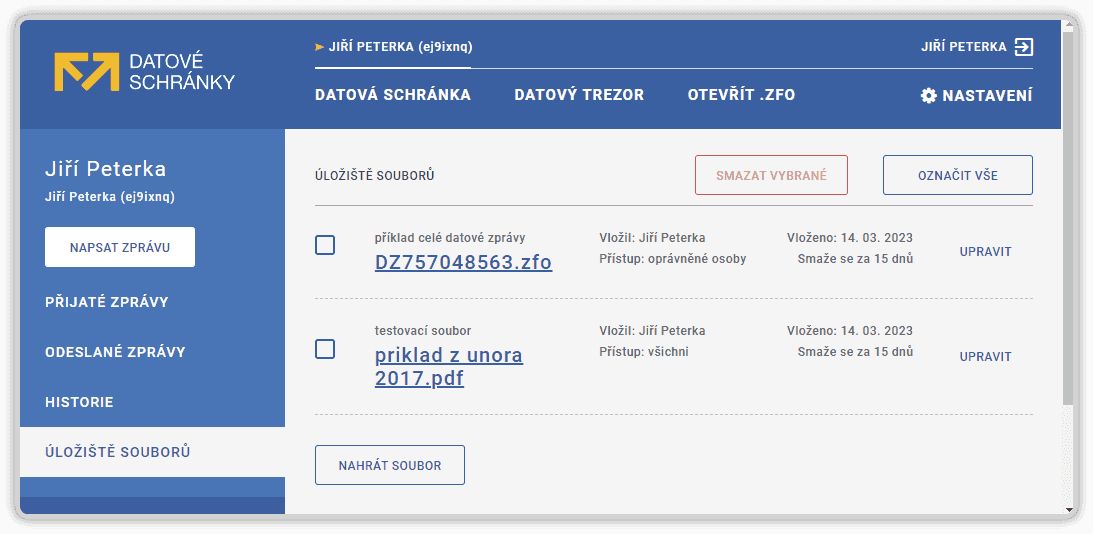Open the Otevřít .ZFO menu item
Image resolution: width=1093 pixels, height=534 pixels.
tap(741, 96)
